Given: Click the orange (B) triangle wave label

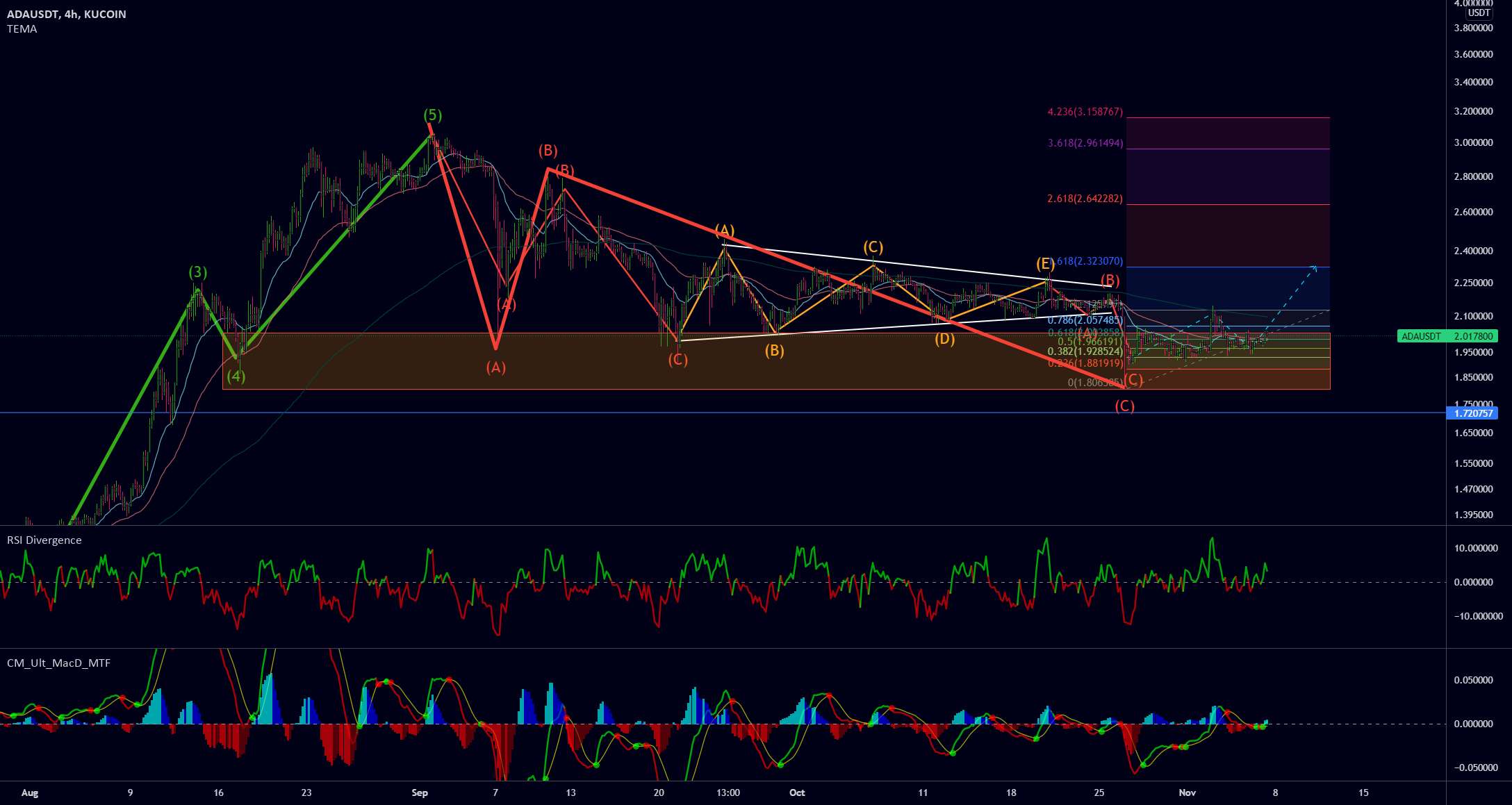Looking at the screenshot, I should 774,351.
